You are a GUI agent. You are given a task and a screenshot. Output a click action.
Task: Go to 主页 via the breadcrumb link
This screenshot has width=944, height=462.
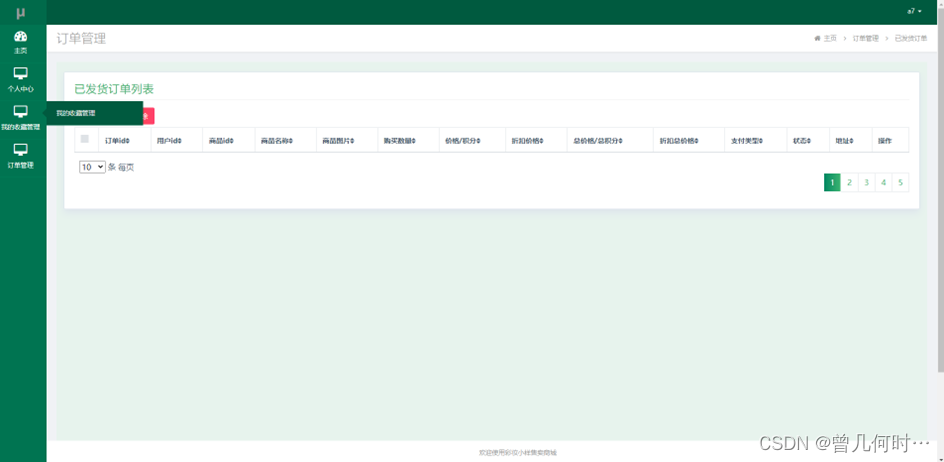tap(830, 38)
